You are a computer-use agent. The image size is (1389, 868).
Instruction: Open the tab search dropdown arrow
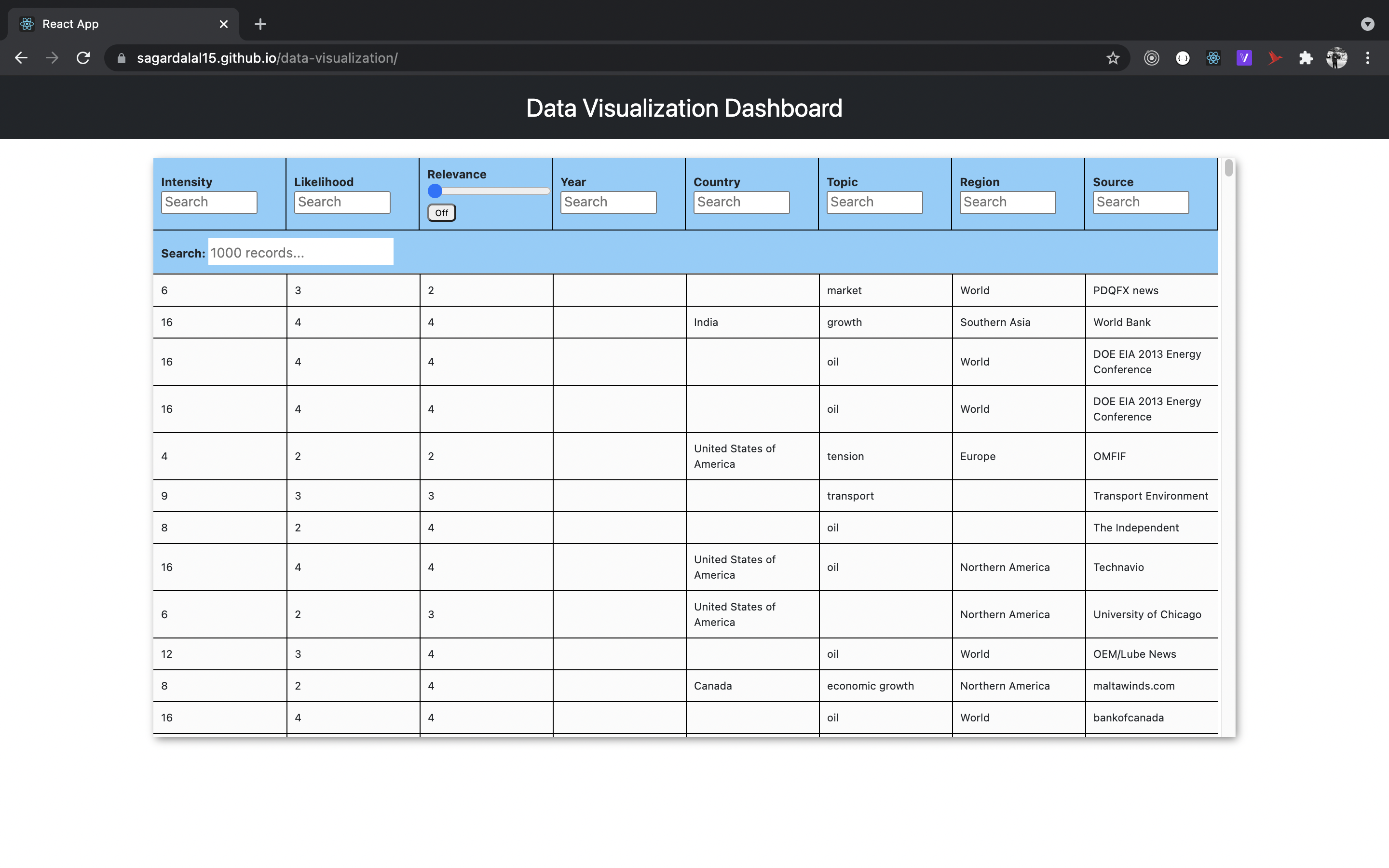(x=1367, y=24)
